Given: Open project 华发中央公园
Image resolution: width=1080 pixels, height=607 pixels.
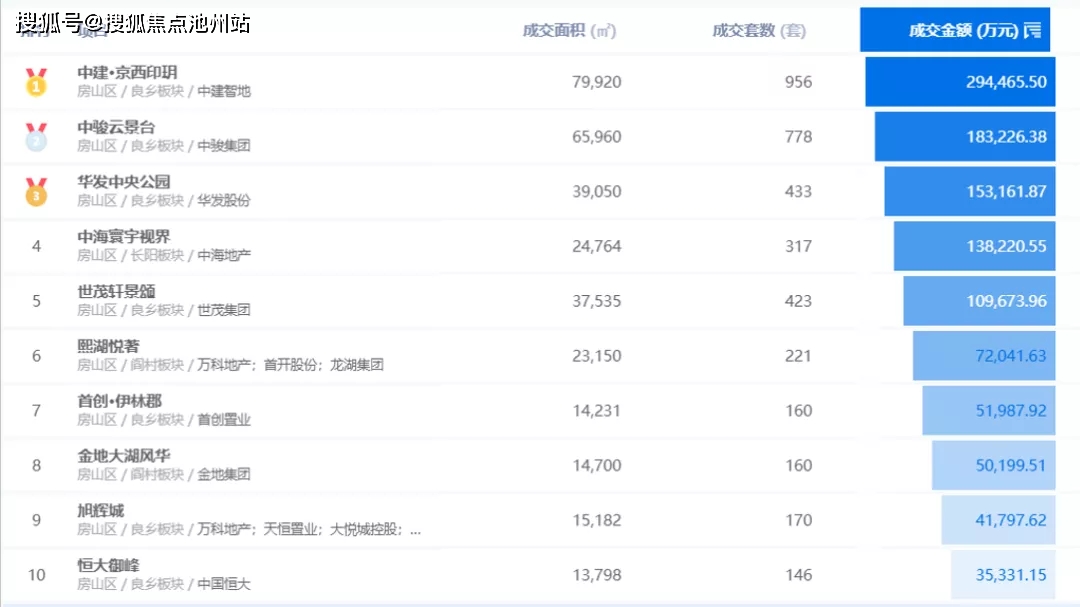Looking at the screenshot, I should click(x=124, y=182).
